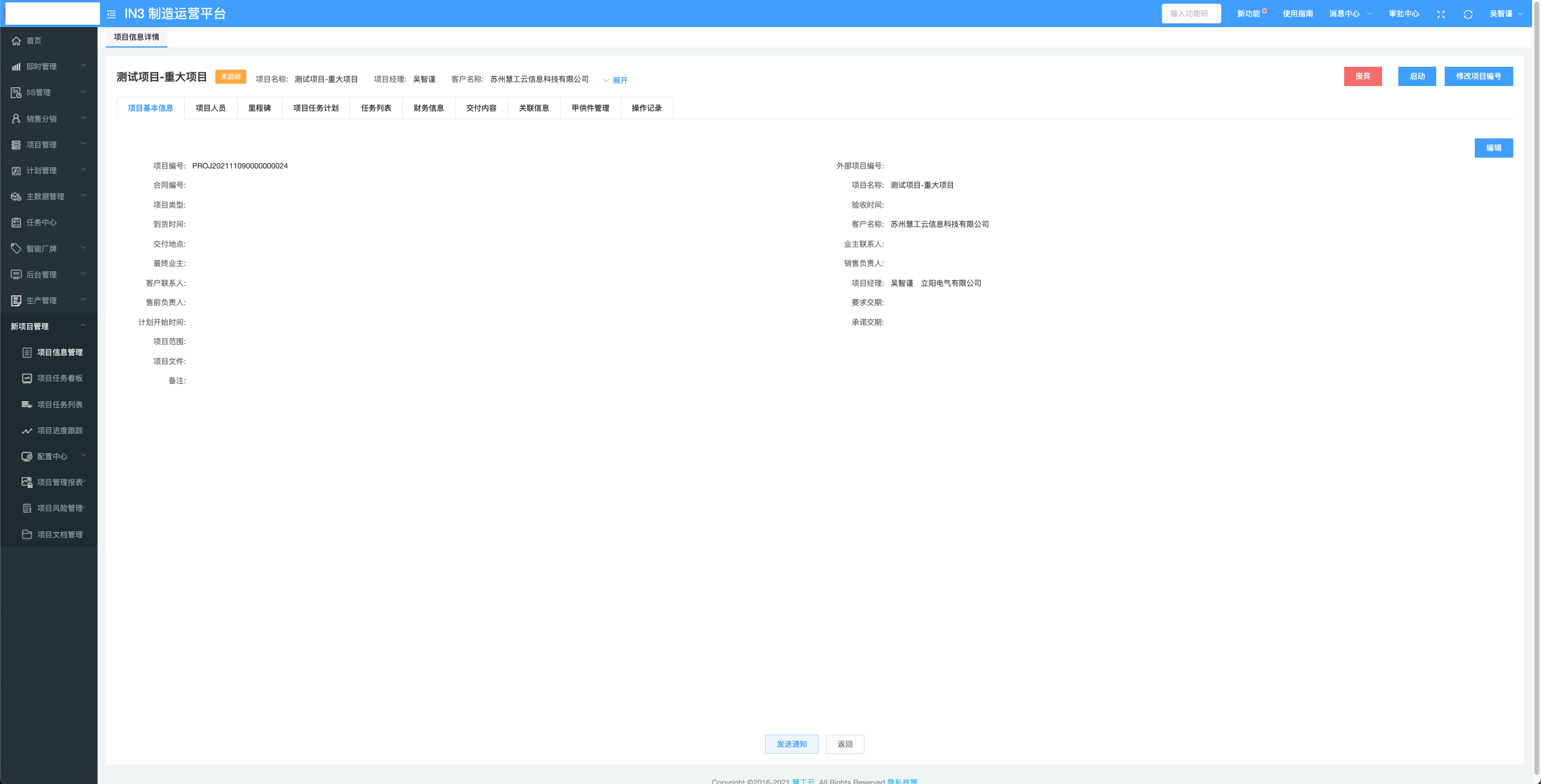Click the 发送通知 button
Screen dimensions: 1541x784
792,744
